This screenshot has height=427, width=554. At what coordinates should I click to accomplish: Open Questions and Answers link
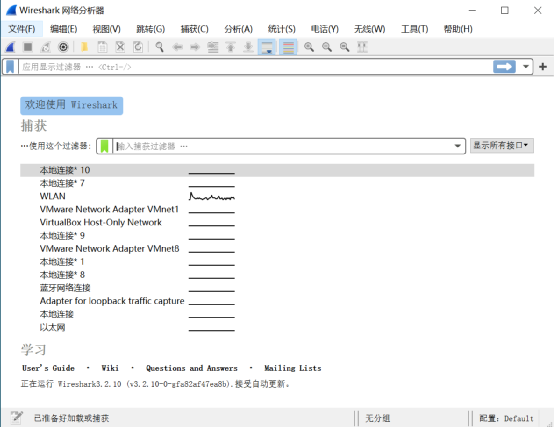click(x=192, y=368)
